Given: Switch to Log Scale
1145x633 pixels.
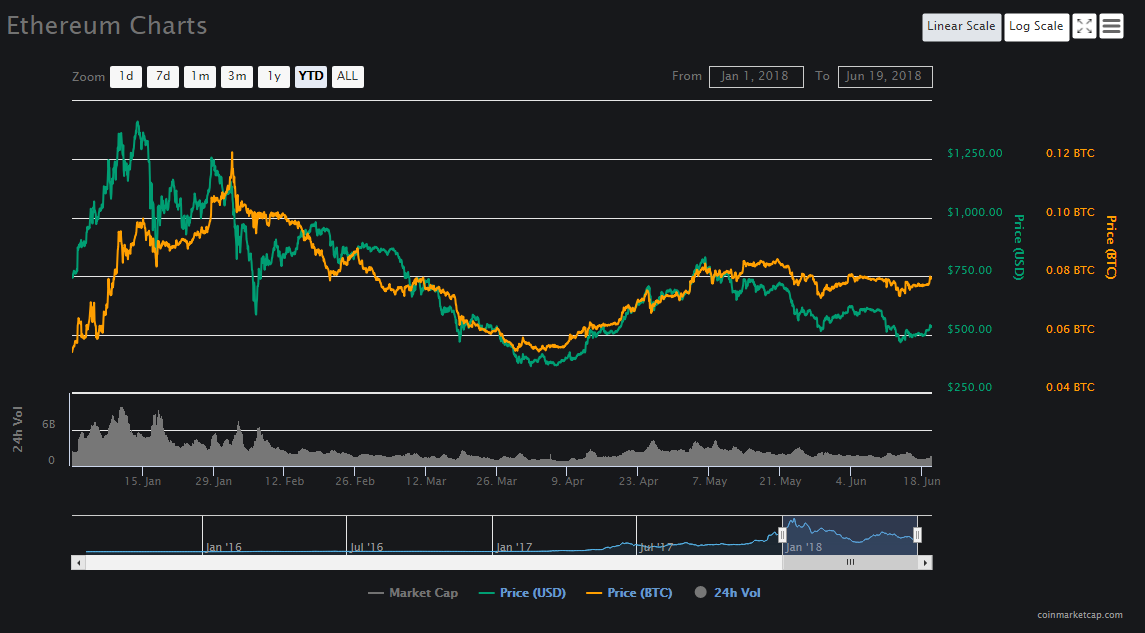Looking at the screenshot, I should (1036, 27).
